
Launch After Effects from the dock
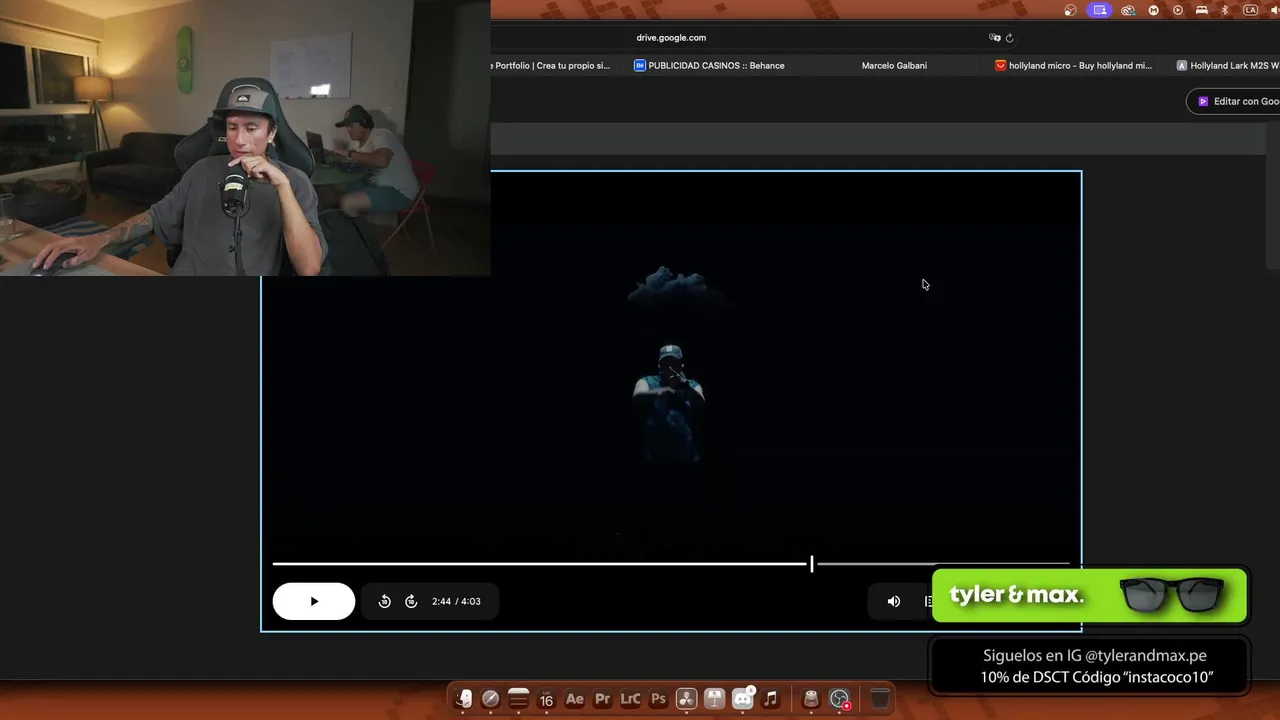574,699
